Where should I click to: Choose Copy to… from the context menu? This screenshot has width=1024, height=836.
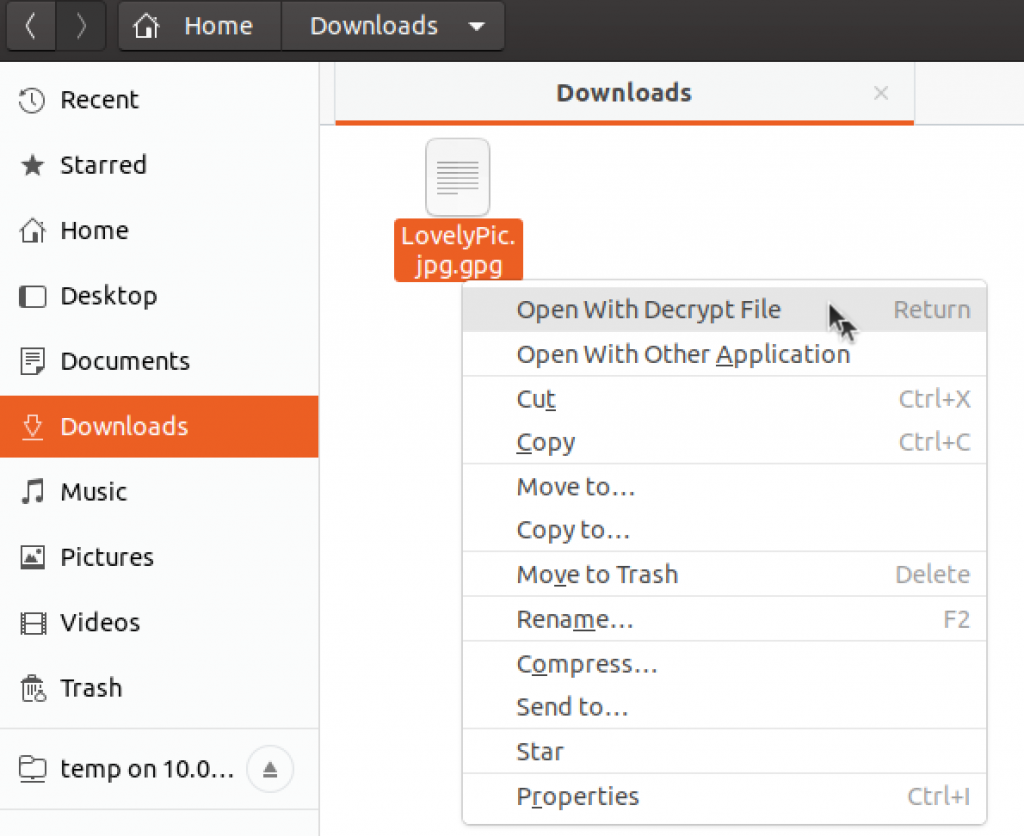(724, 530)
